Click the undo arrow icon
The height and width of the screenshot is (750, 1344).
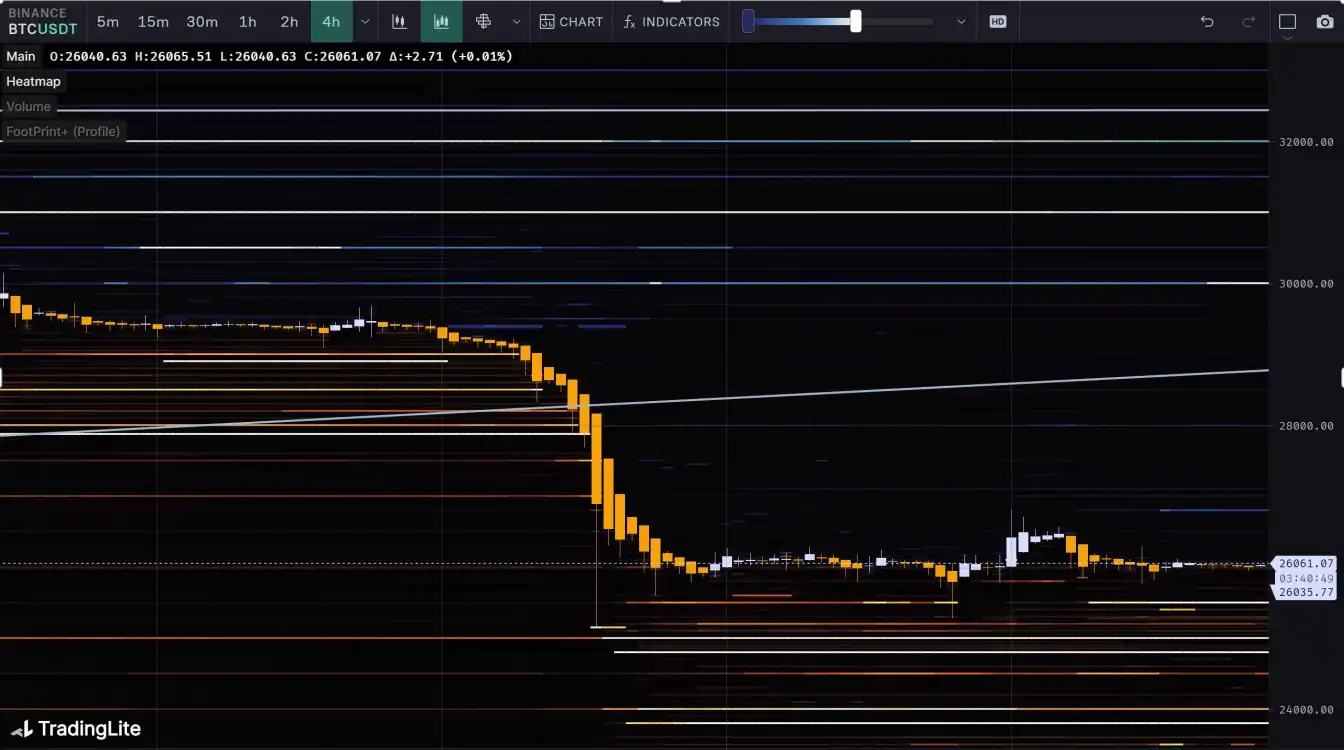tap(1207, 21)
